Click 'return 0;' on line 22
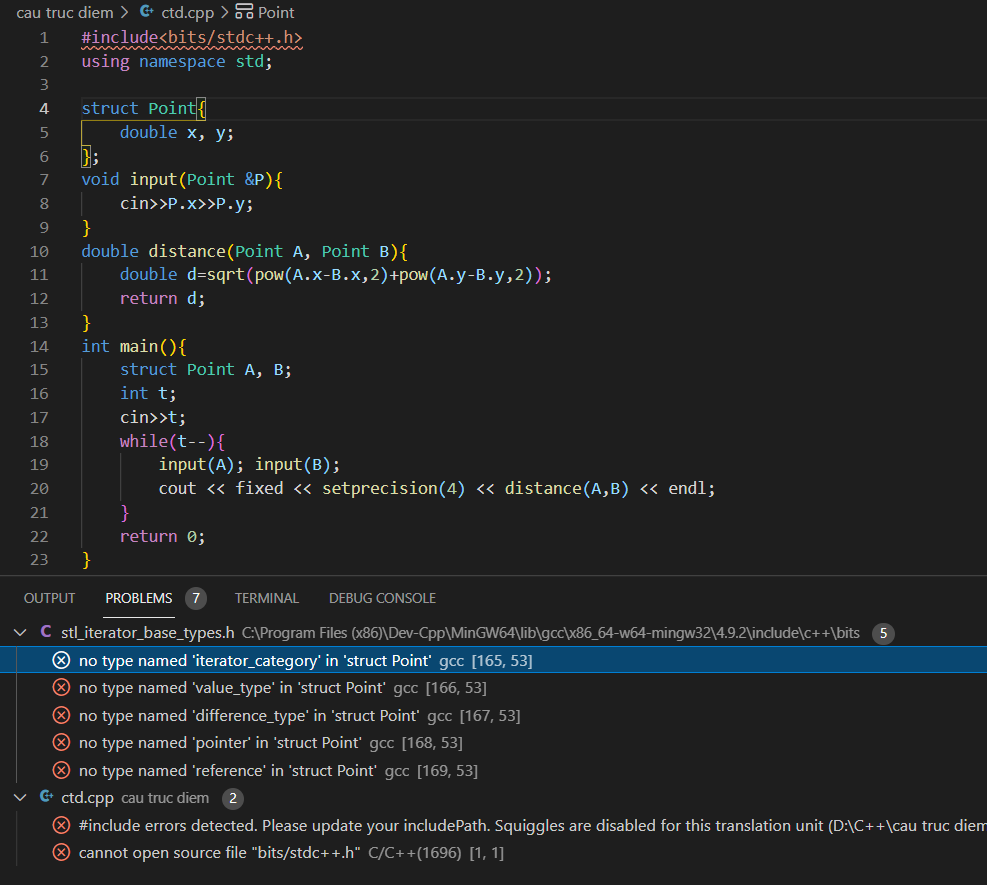This screenshot has height=885, width=987. click(x=162, y=536)
